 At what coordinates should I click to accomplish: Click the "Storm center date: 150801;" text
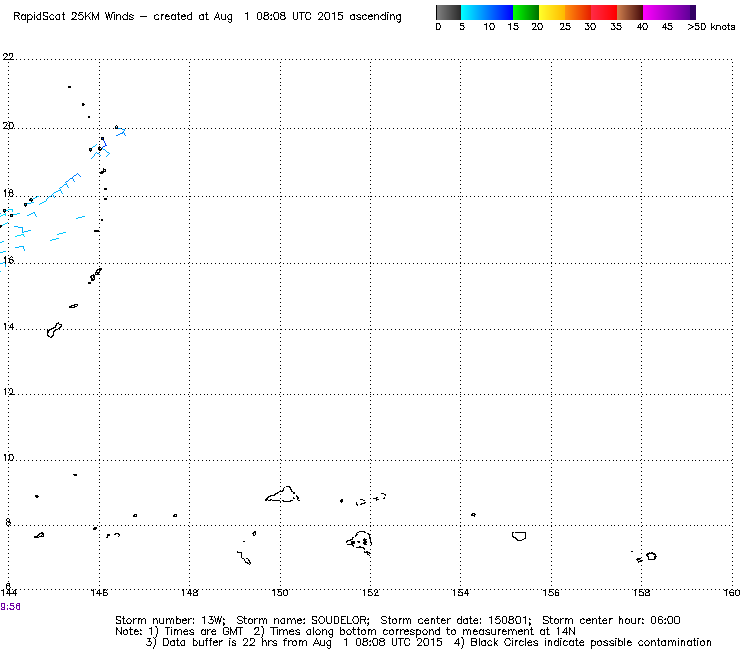(456, 620)
